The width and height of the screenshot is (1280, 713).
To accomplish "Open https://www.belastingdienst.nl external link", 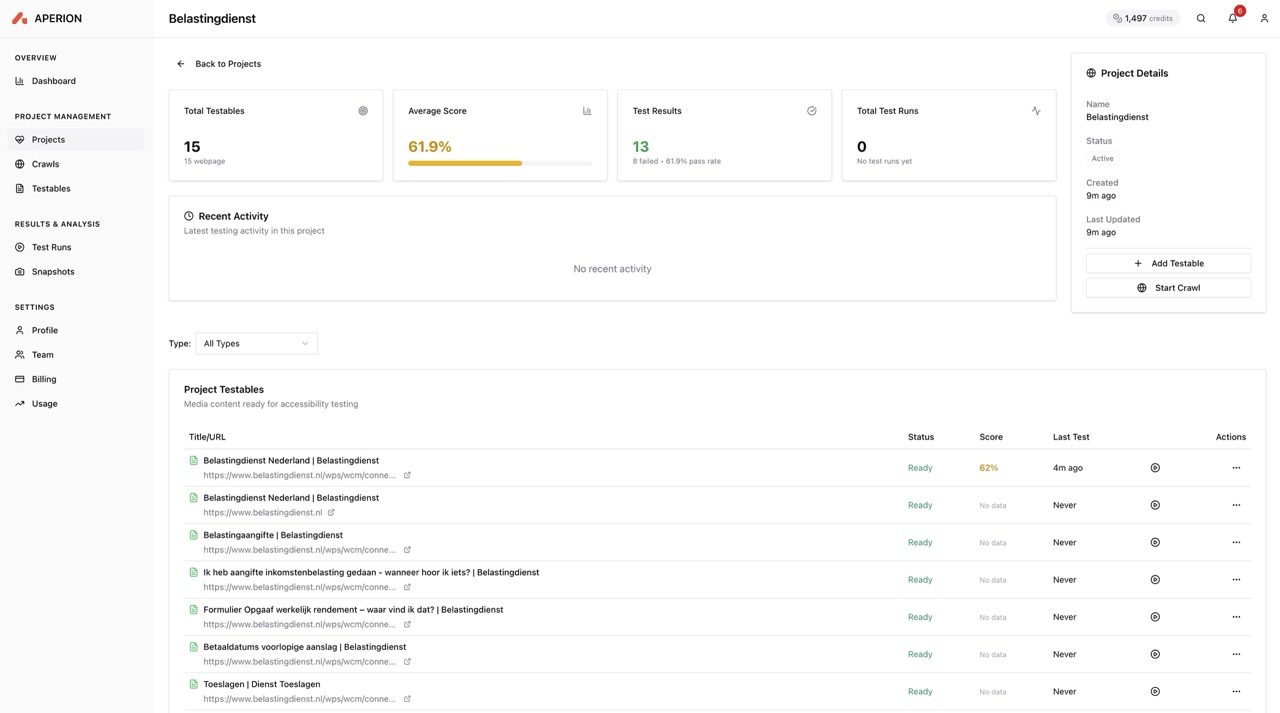I will [330, 511].
